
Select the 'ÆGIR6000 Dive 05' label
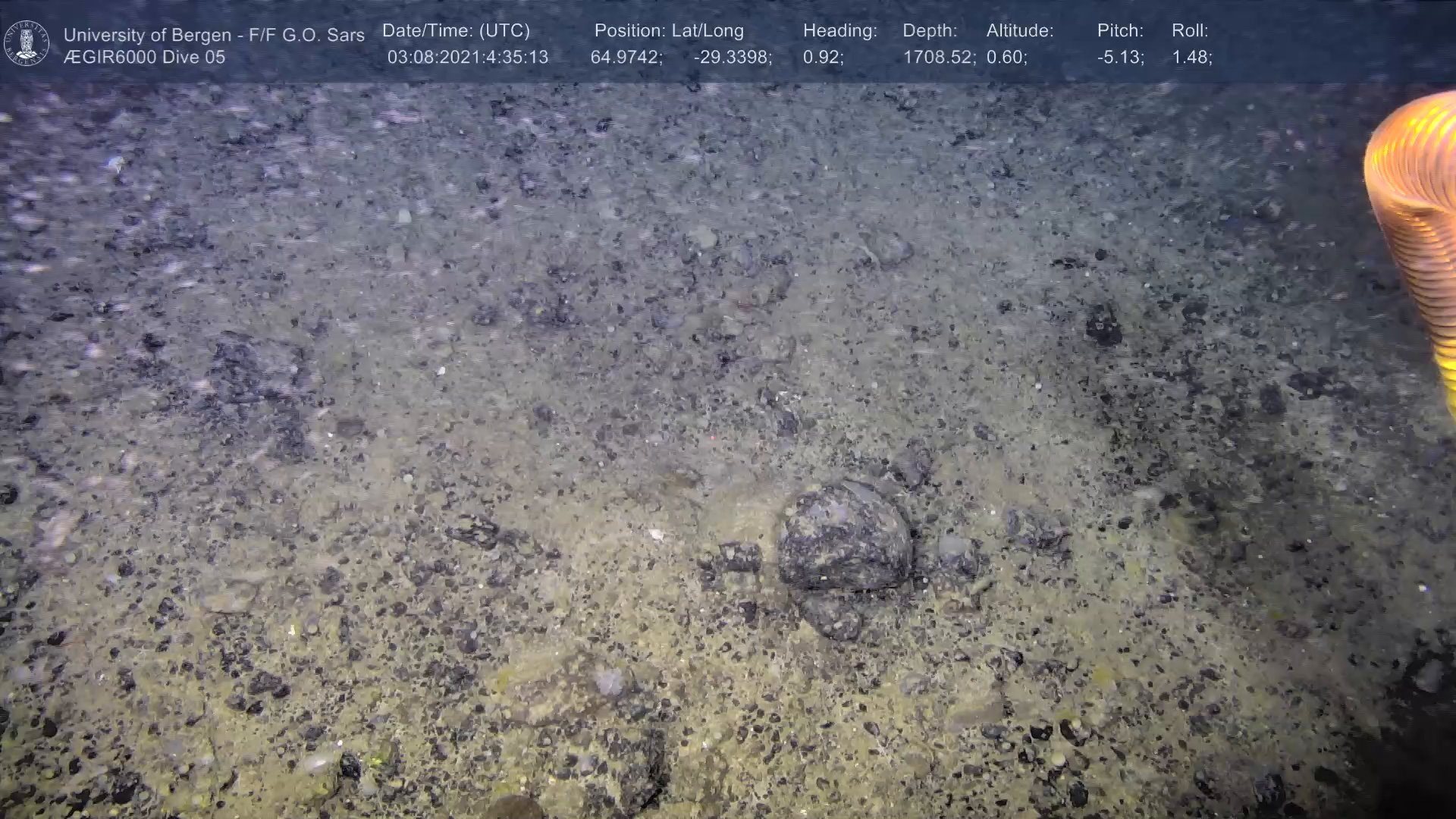coord(144,57)
